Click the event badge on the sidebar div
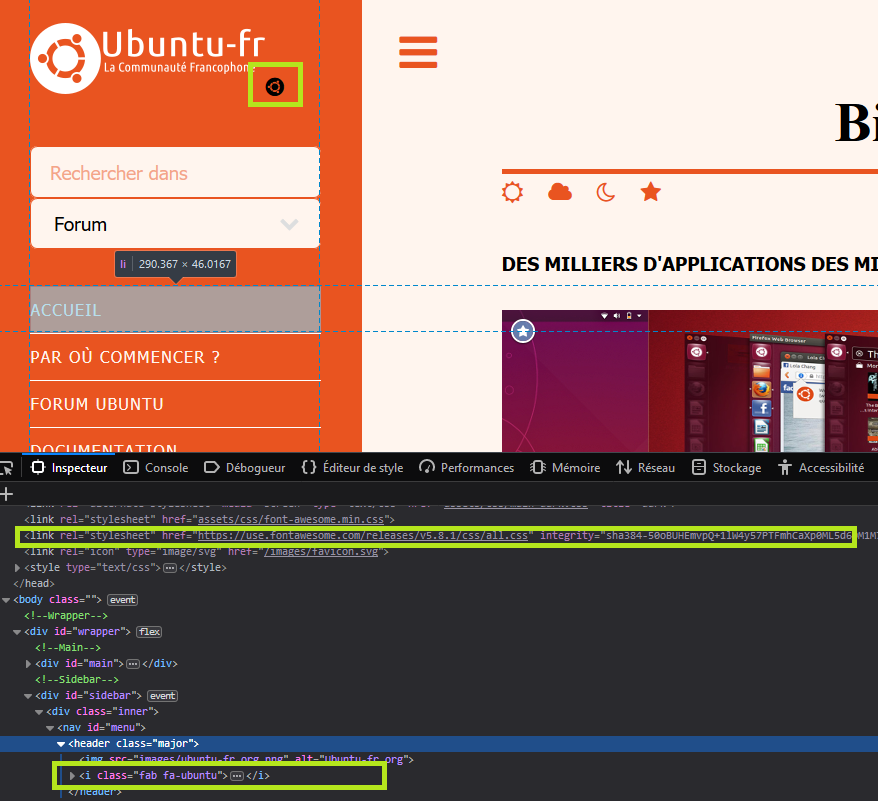The height and width of the screenshot is (801, 878). click(162, 696)
